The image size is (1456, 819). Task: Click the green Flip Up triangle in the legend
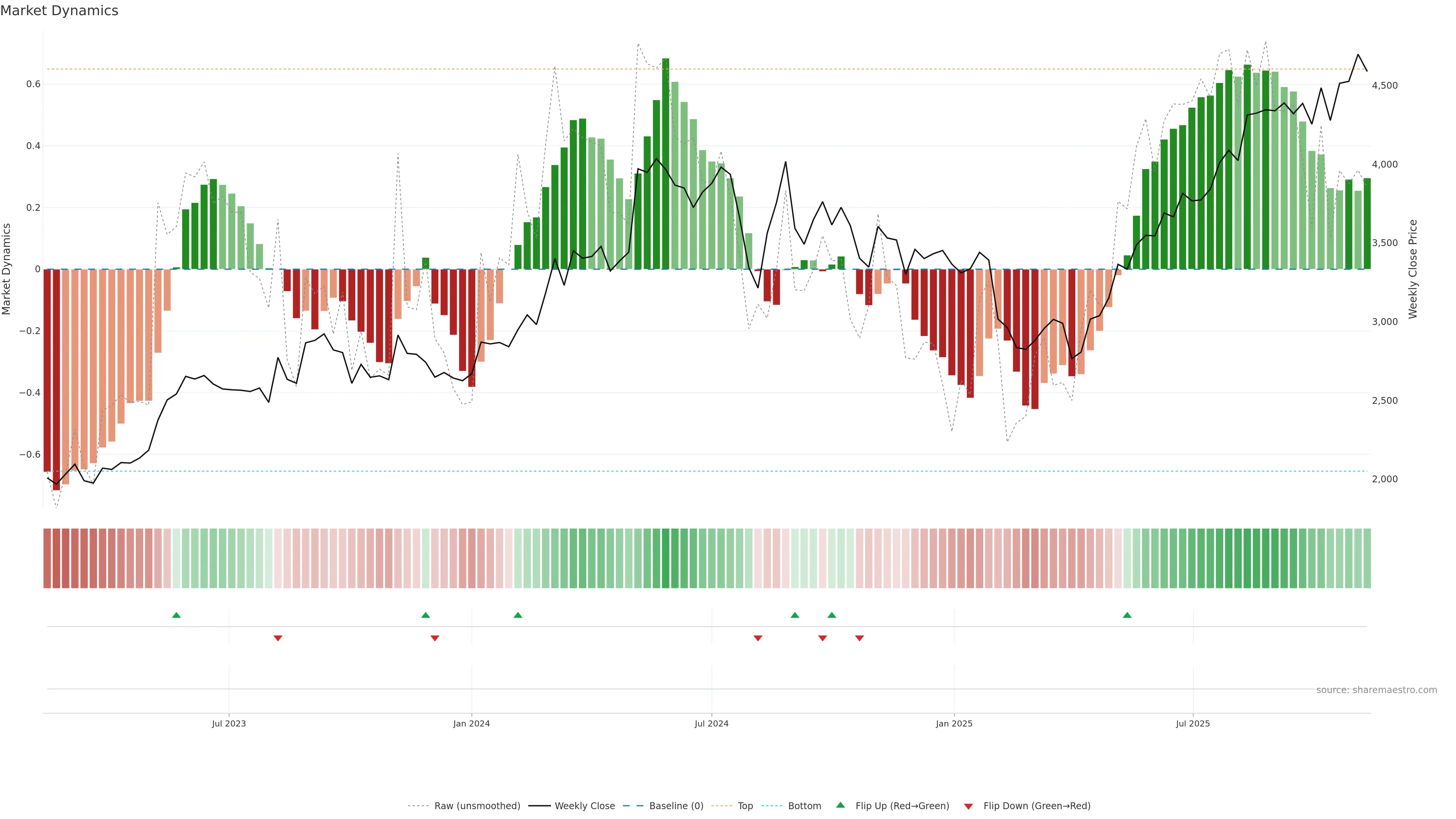841,805
